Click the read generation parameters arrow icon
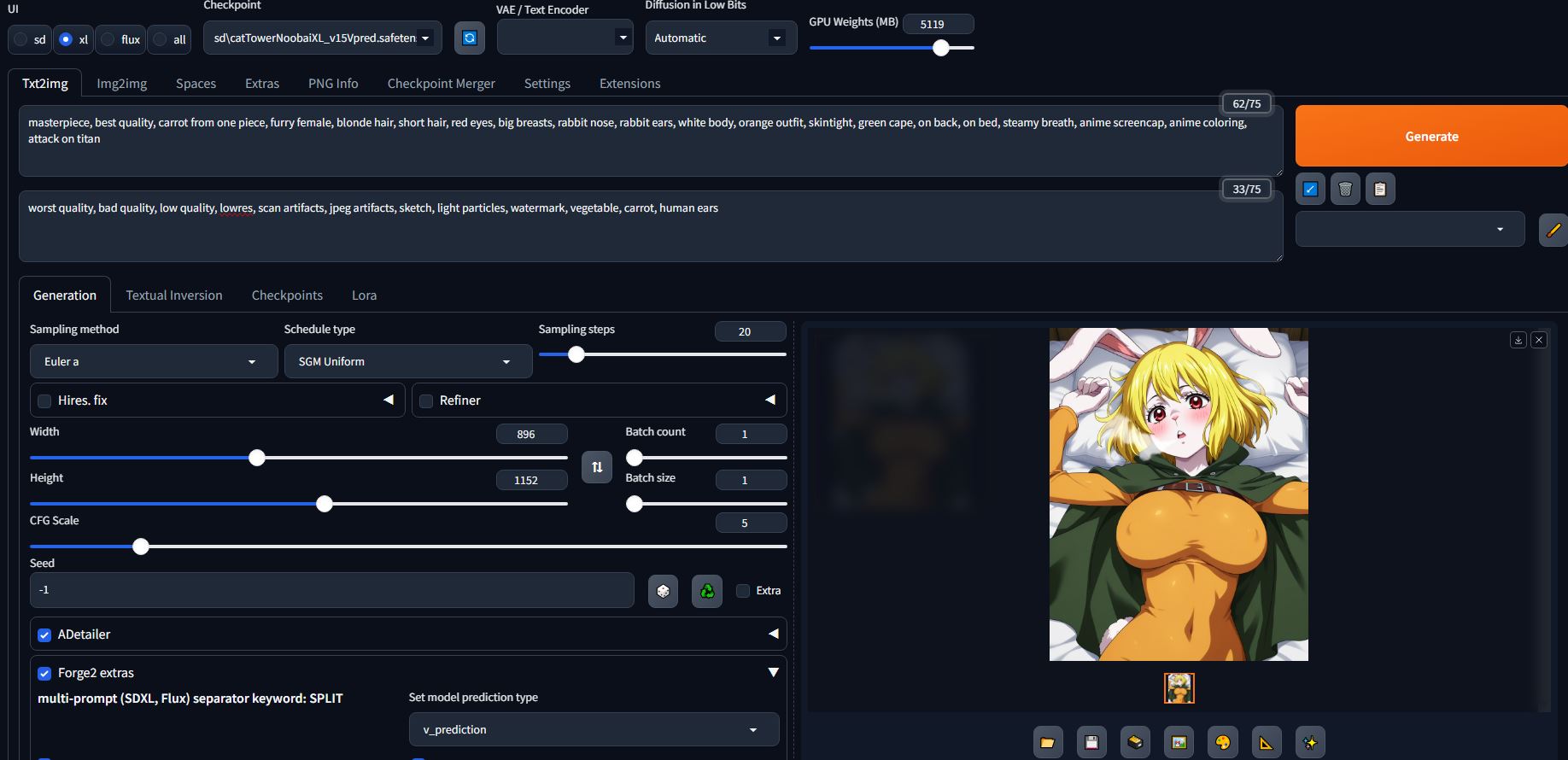The width and height of the screenshot is (1568, 760). [1310, 190]
